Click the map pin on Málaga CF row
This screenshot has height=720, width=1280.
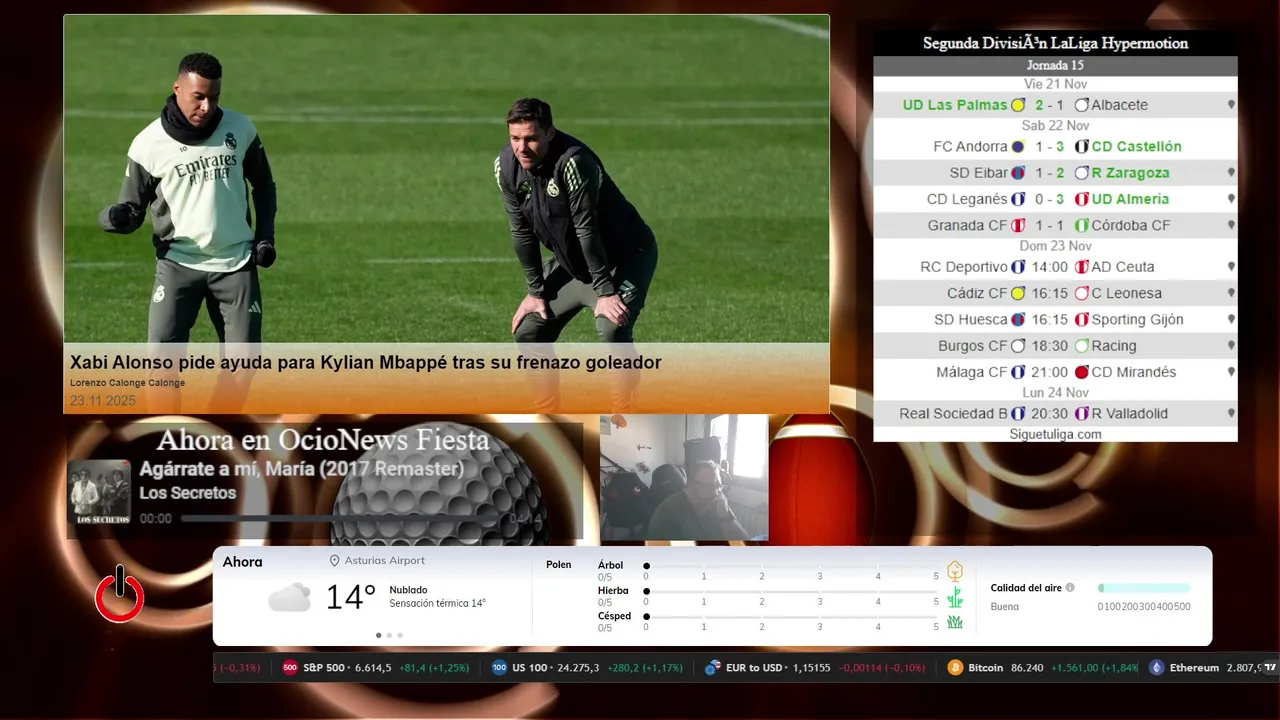(x=1231, y=372)
